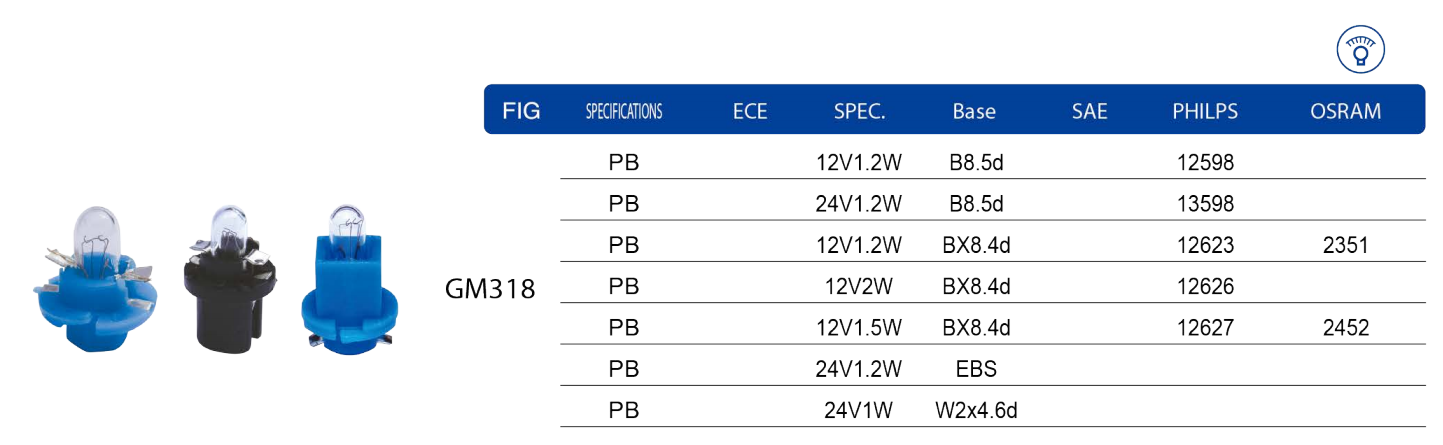Select the blue round-base bulb image

coord(95,277)
